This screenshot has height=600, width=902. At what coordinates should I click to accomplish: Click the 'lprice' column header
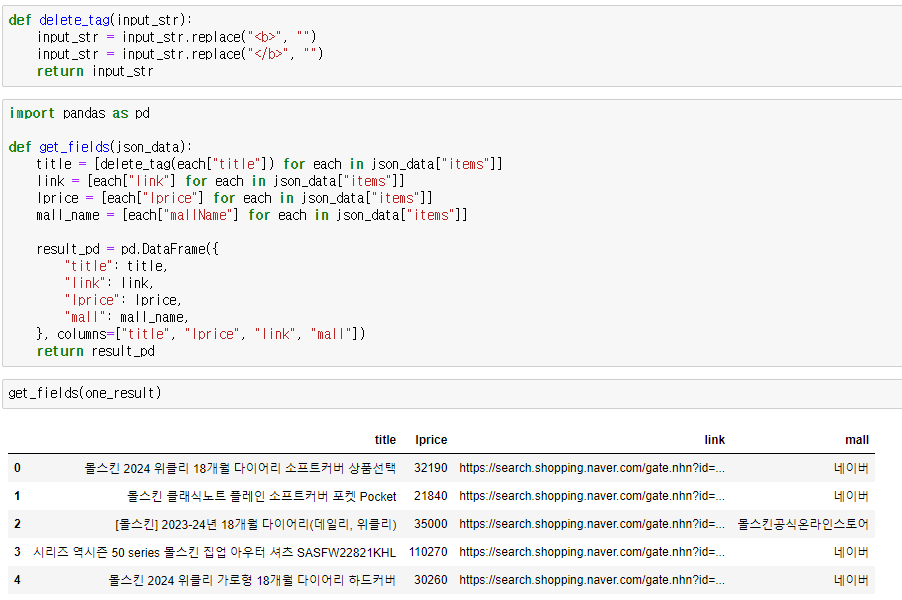[431, 440]
